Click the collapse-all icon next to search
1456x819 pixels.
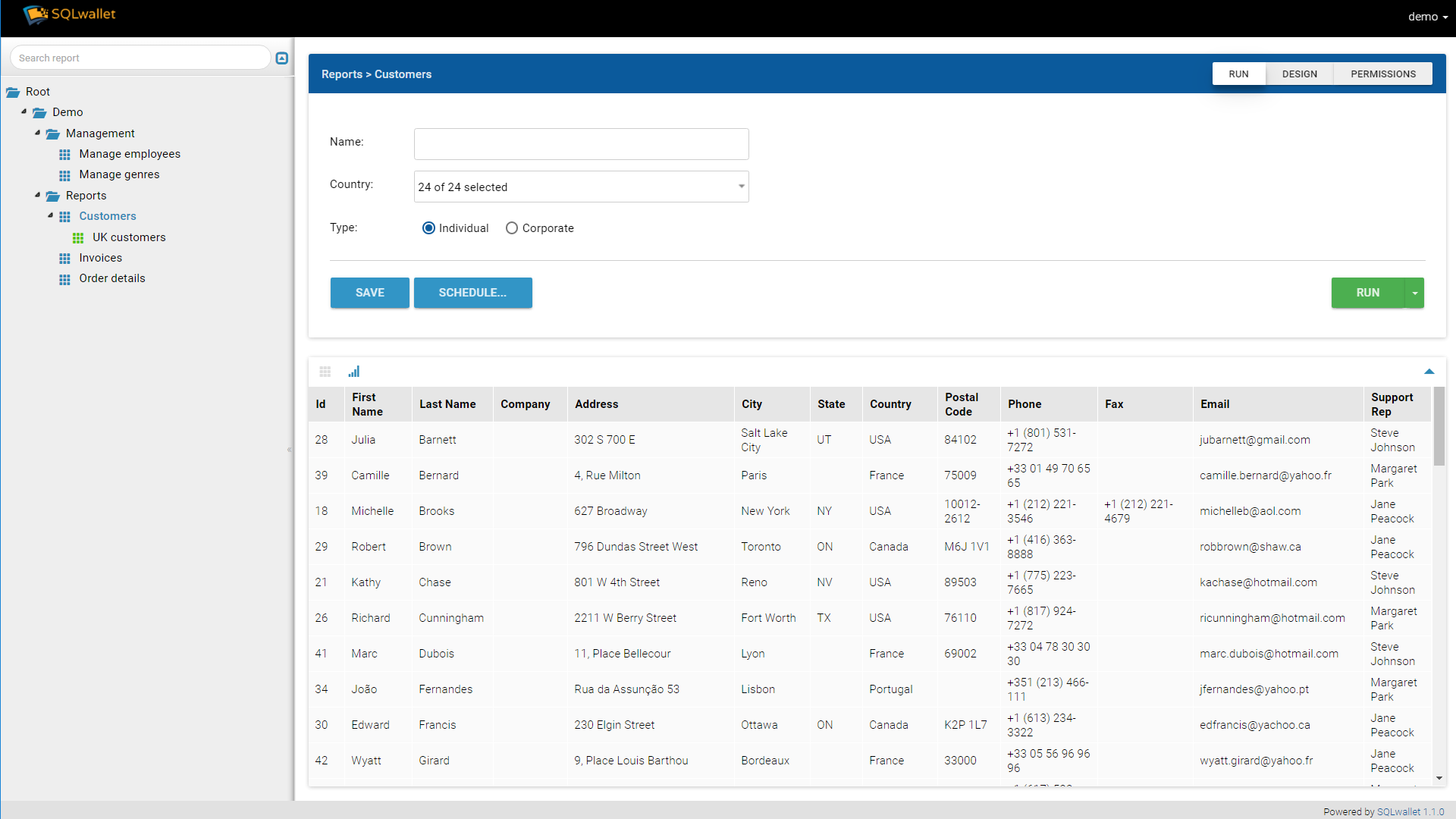pos(282,58)
